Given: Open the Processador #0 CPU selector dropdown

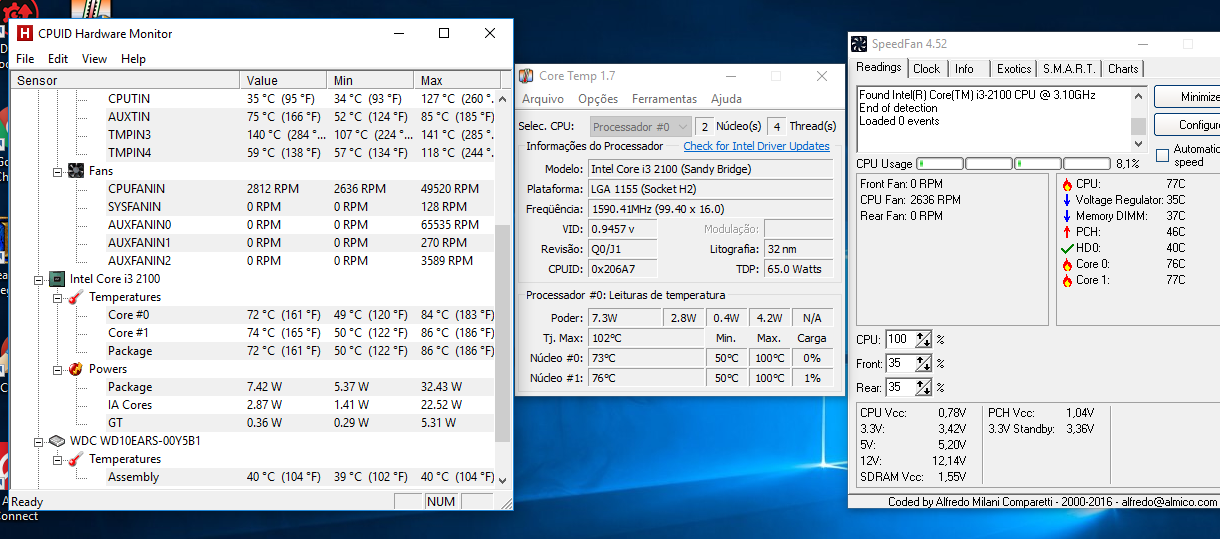Looking at the screenshot, I should pos(640,127).
